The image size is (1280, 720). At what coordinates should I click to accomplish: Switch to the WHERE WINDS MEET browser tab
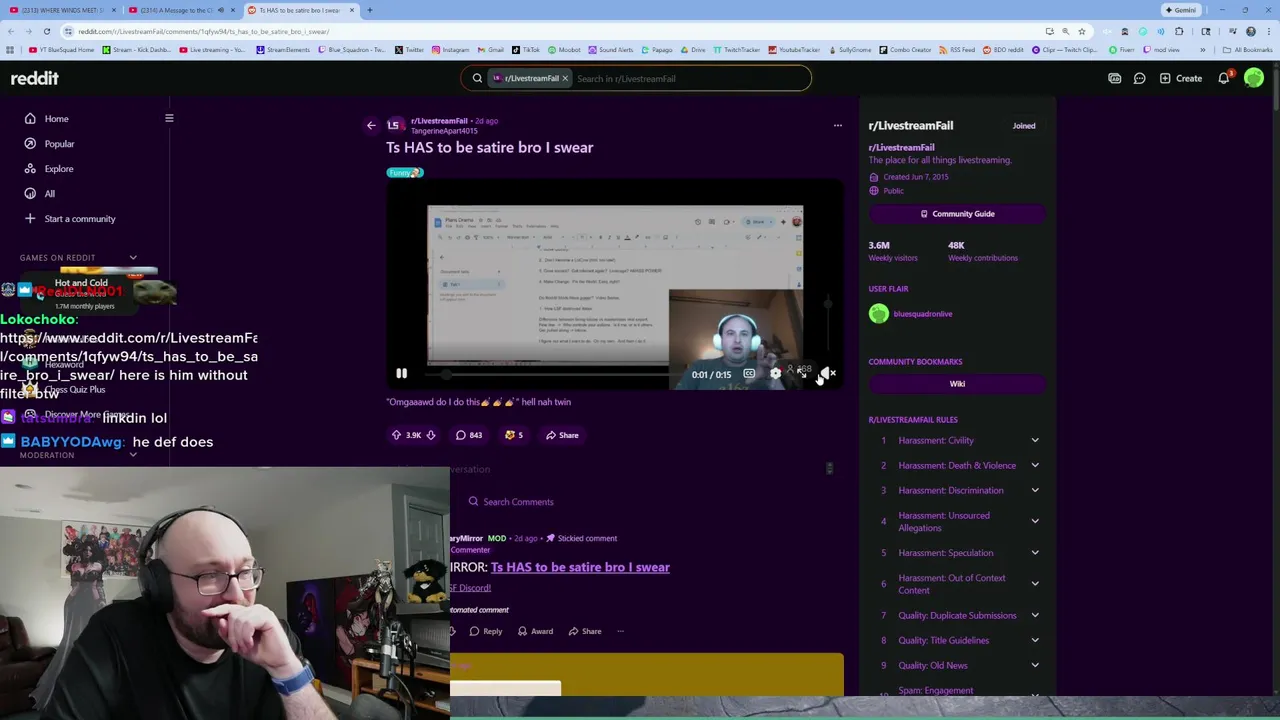click(63, 10)
